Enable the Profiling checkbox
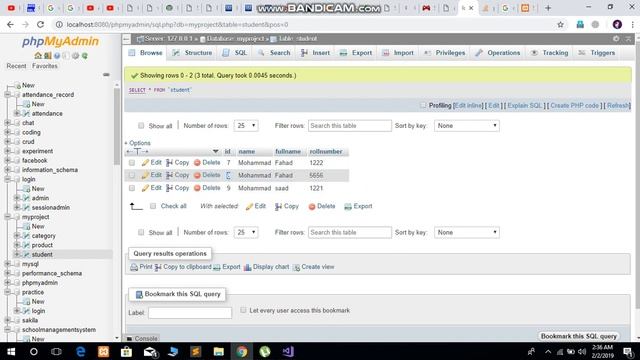640x360 pixels. pos(422,105)
